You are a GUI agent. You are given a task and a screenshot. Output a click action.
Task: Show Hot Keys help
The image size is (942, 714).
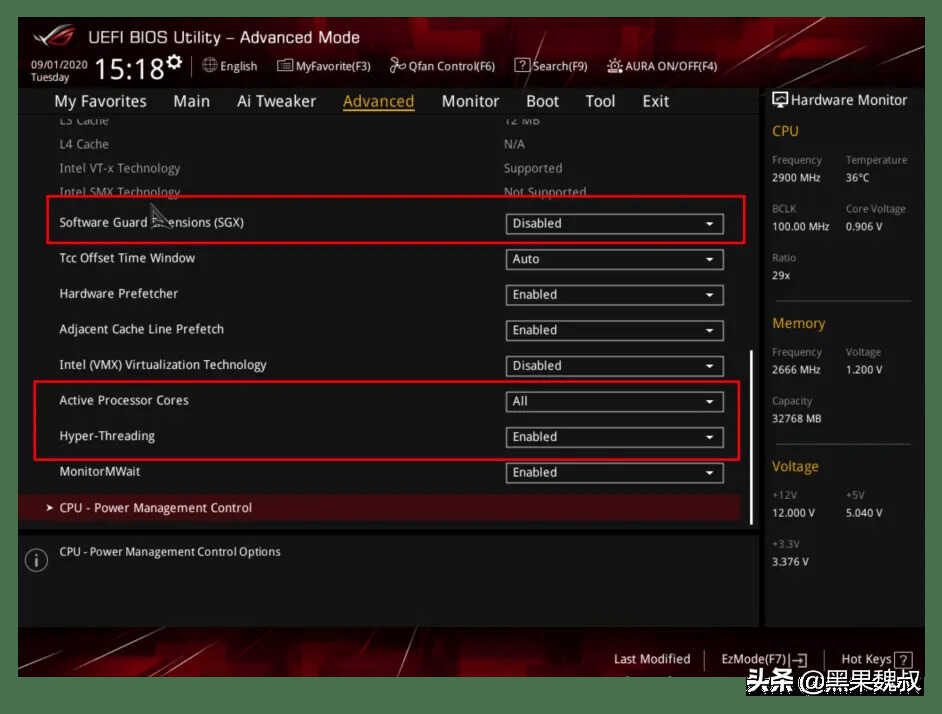(877, 659)
